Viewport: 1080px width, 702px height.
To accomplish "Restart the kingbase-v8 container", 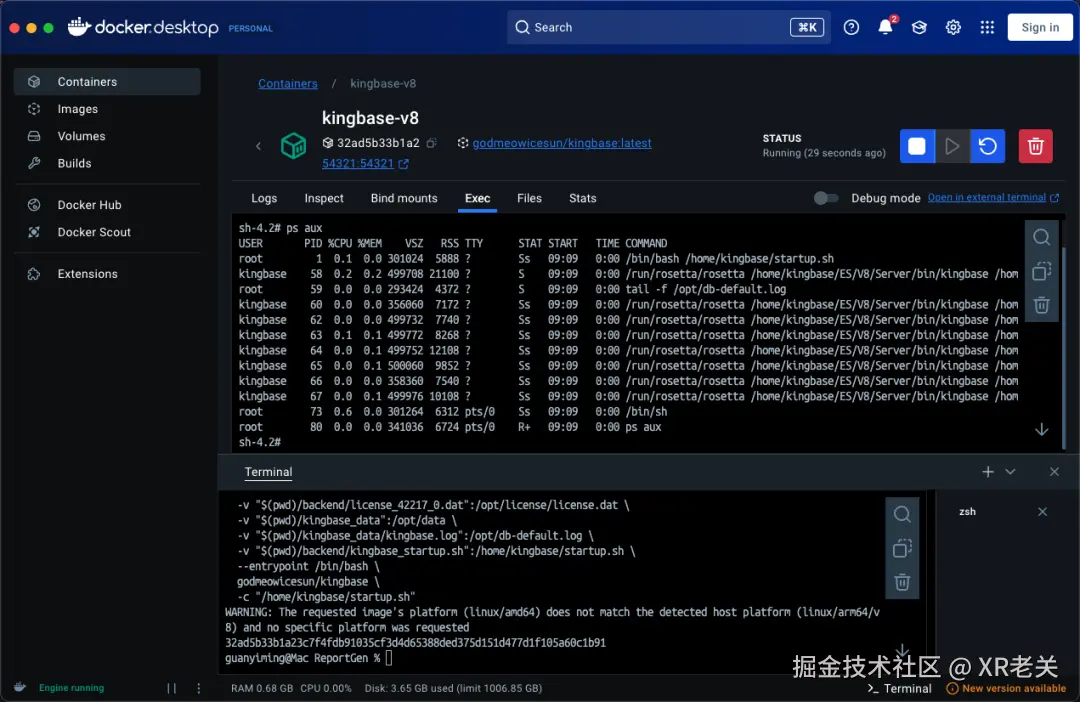I will (x=988, y=146).
